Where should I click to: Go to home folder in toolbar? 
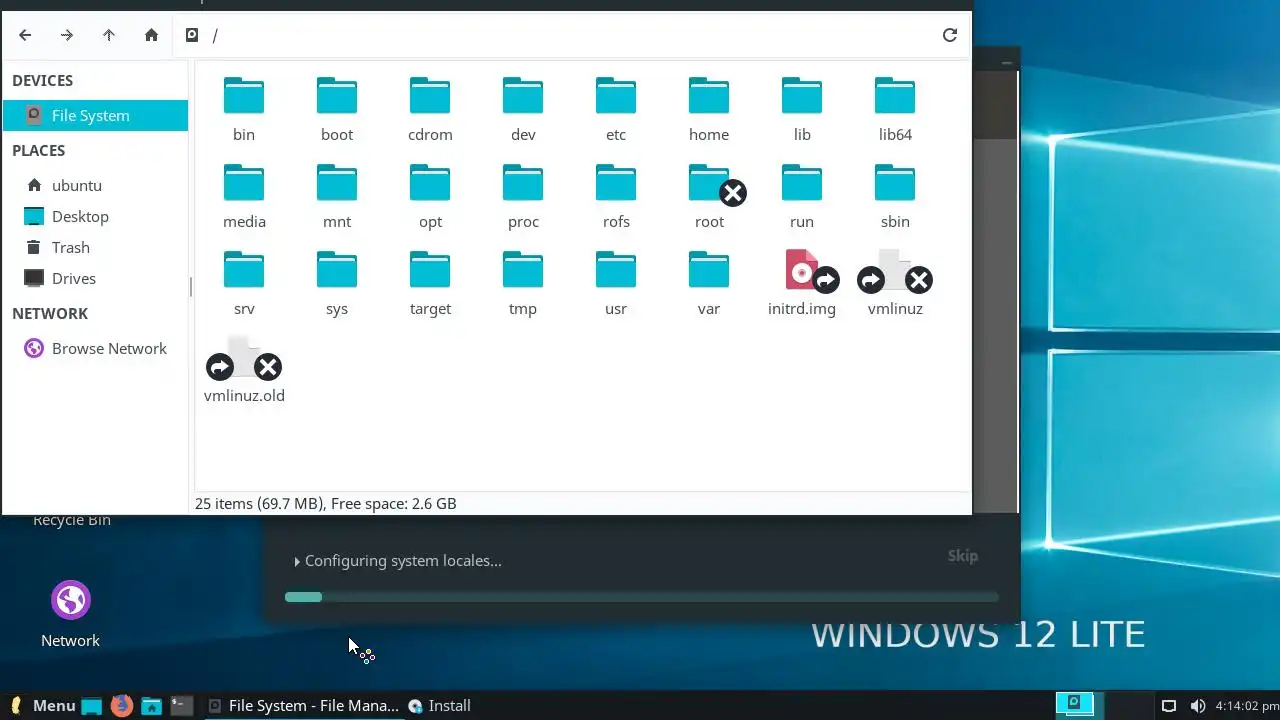point(151,35)
